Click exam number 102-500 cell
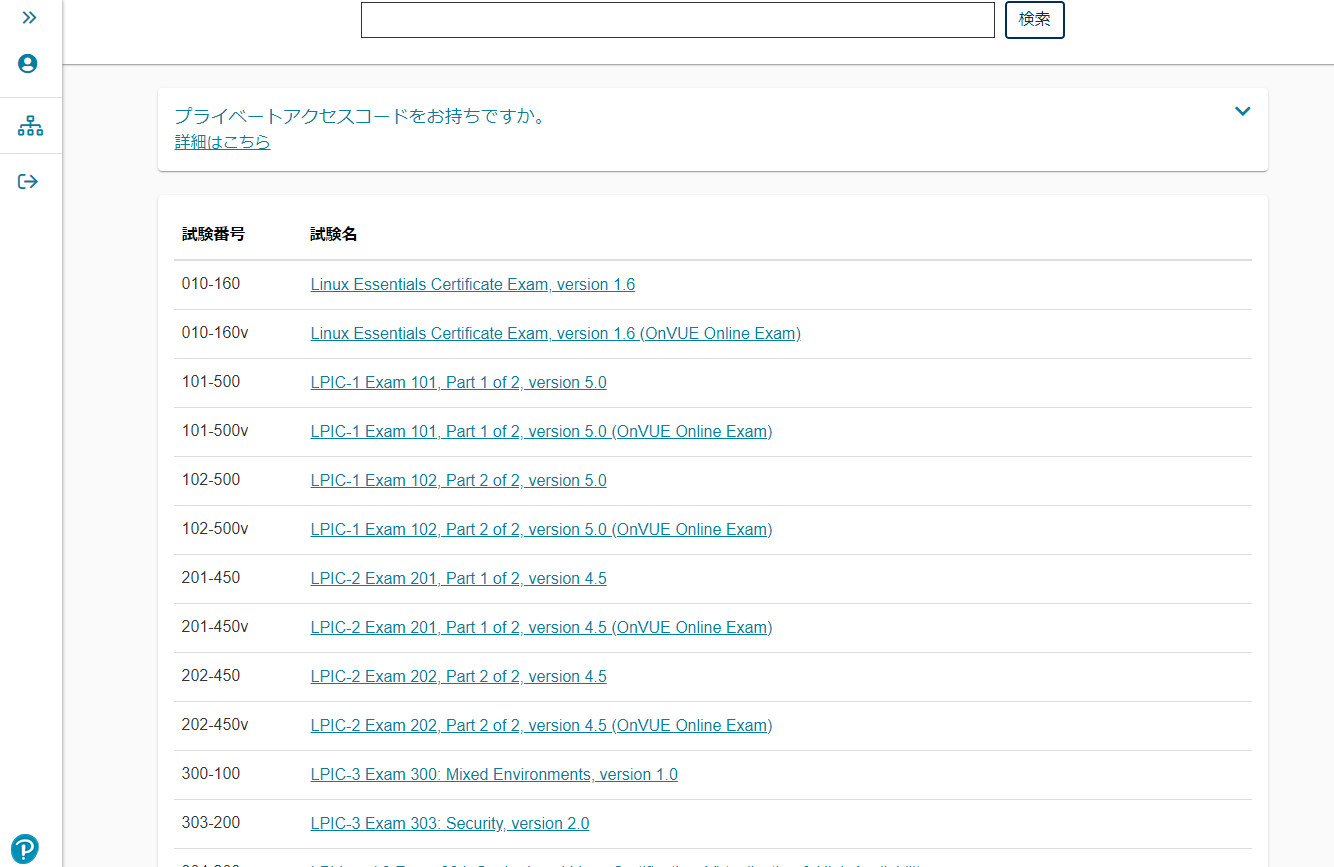 211,480
